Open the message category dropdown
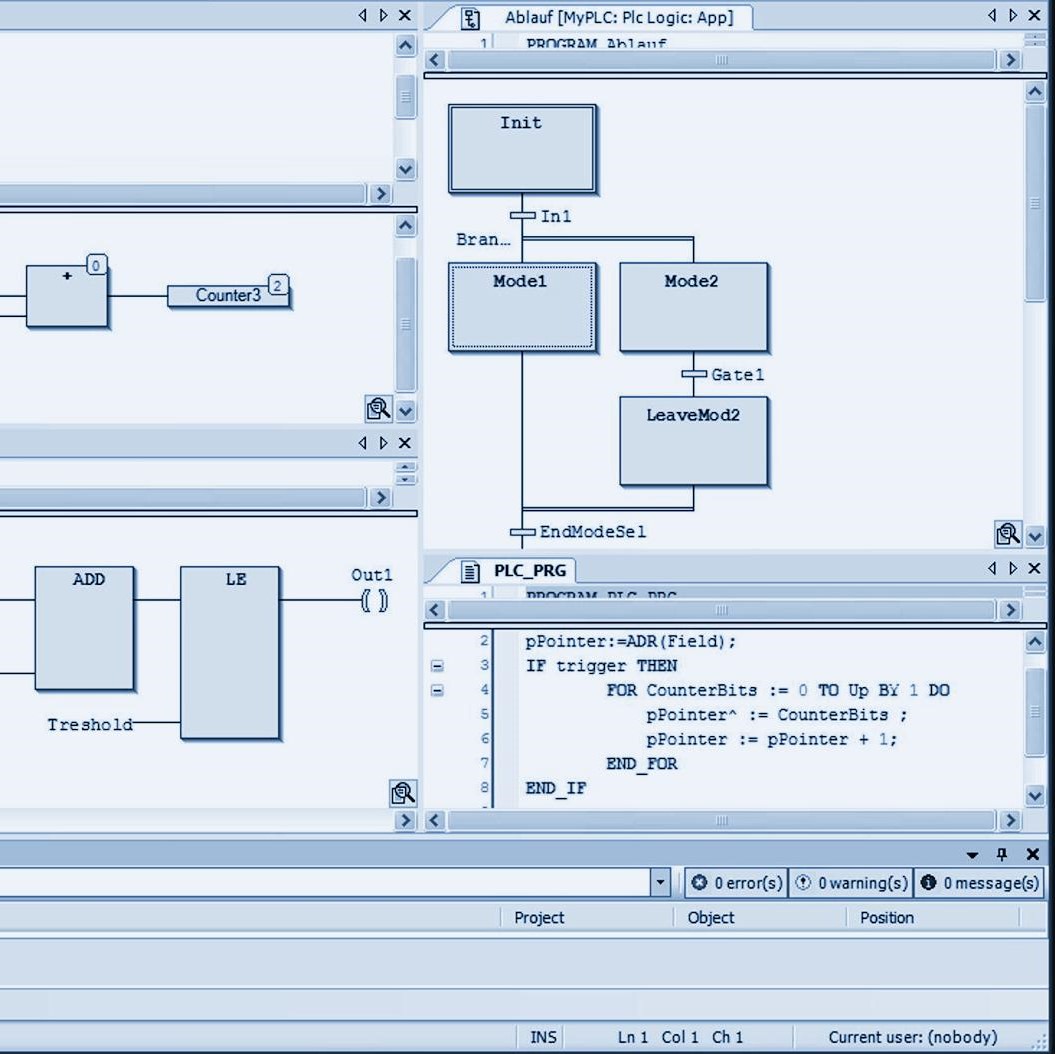The height and width of the screenshot is (1054, 1055). pos(660,883)
